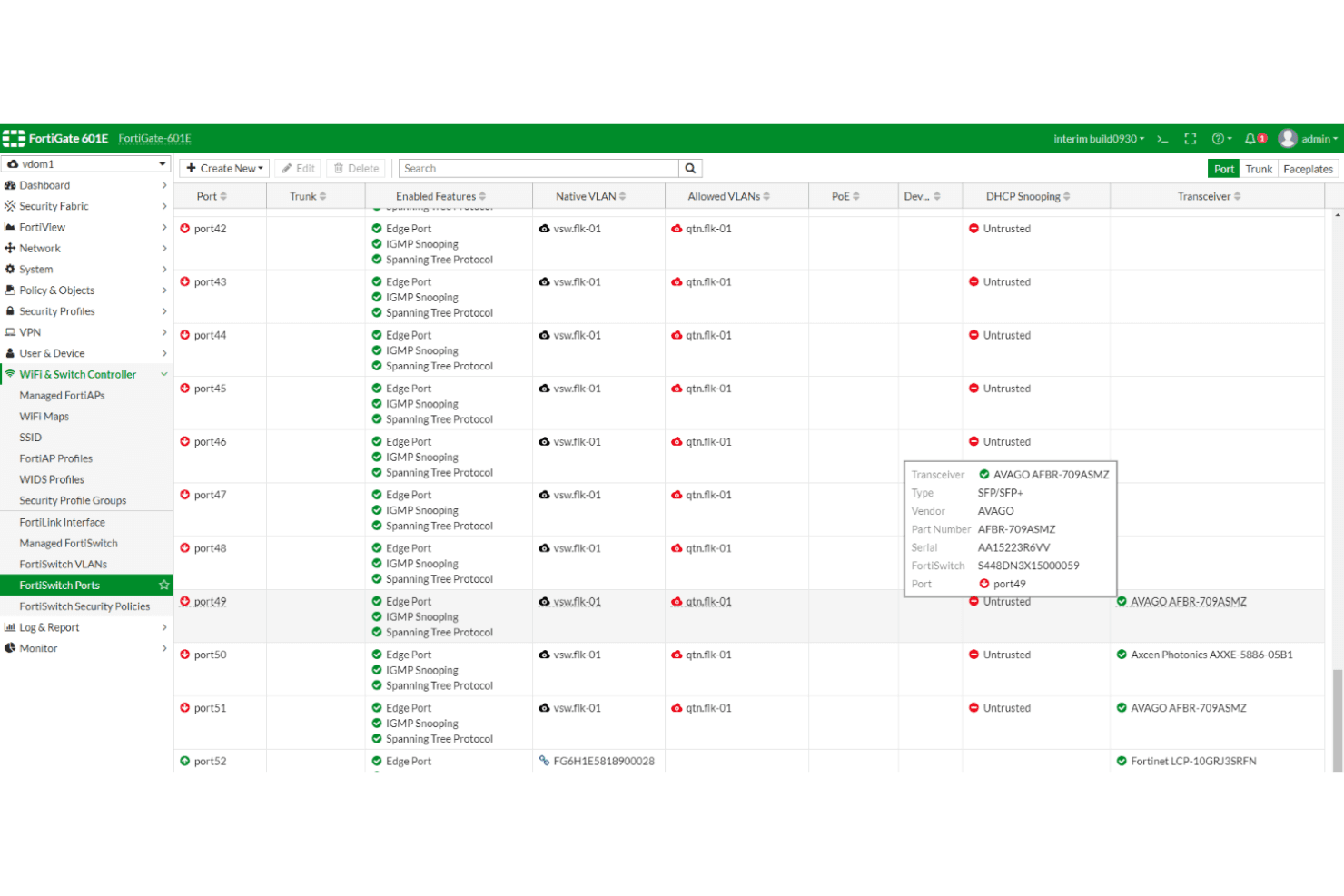Select the Port view tab
The image size is (1344, 896).
pyautogui.click(x=1224, y=169)
